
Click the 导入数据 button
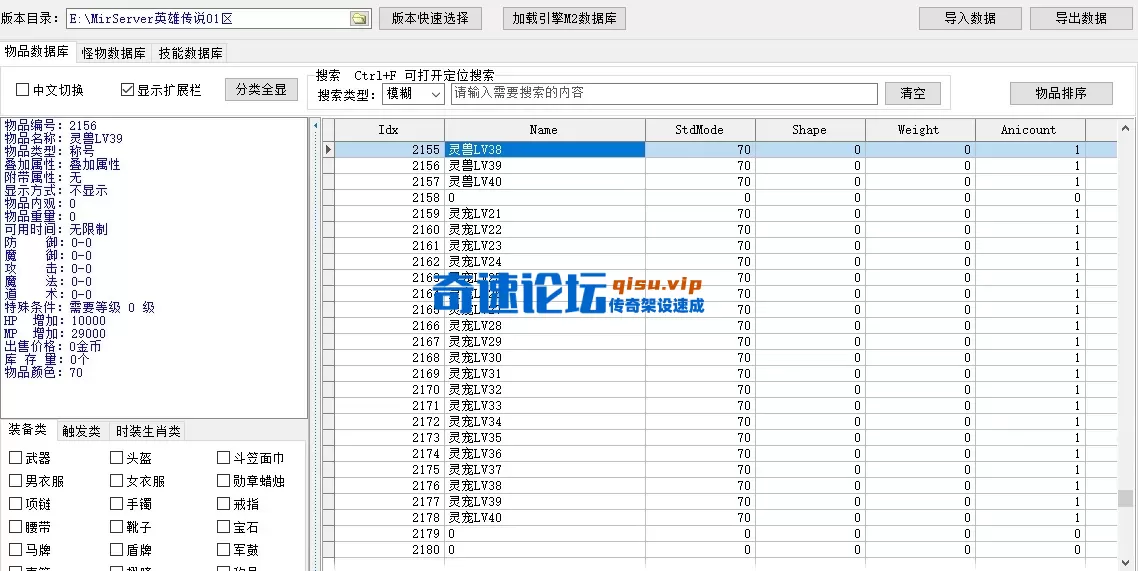970,19
